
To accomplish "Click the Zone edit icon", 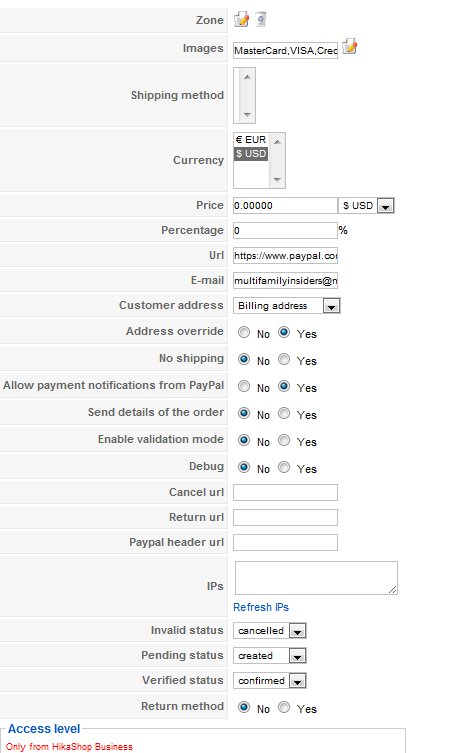I will click(242, 20).
